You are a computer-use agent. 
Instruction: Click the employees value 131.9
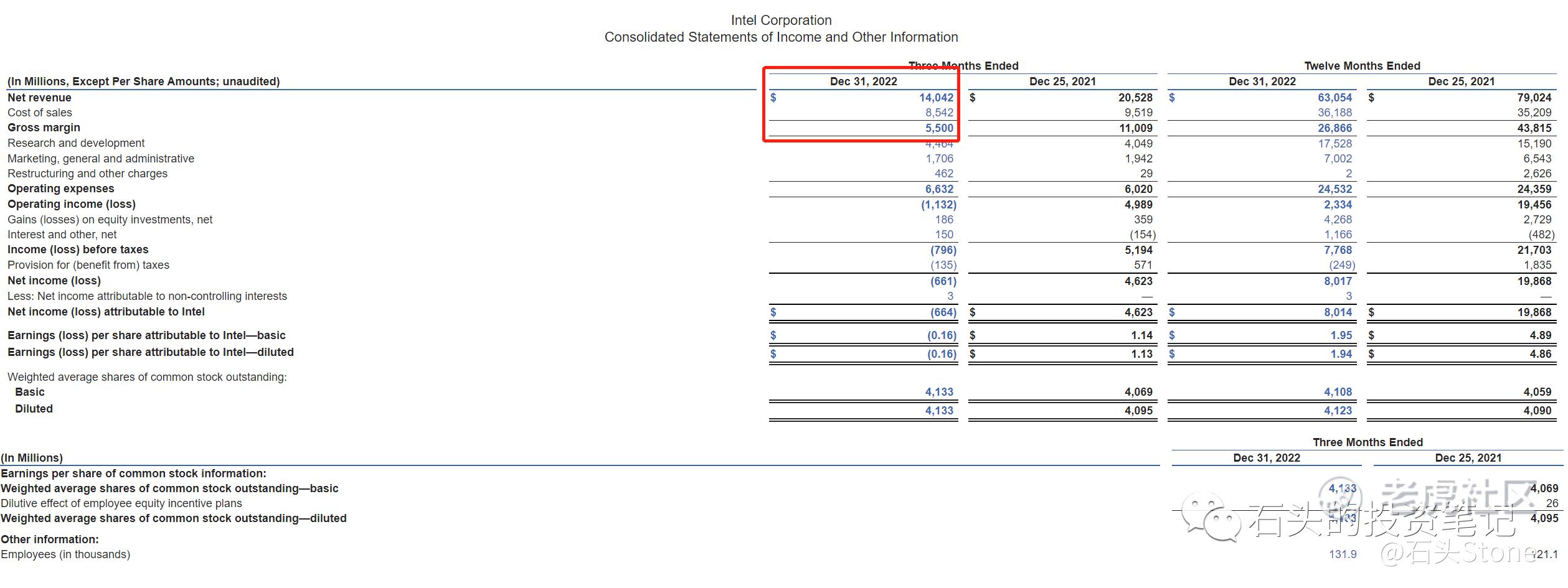[x=1343, y=554]
